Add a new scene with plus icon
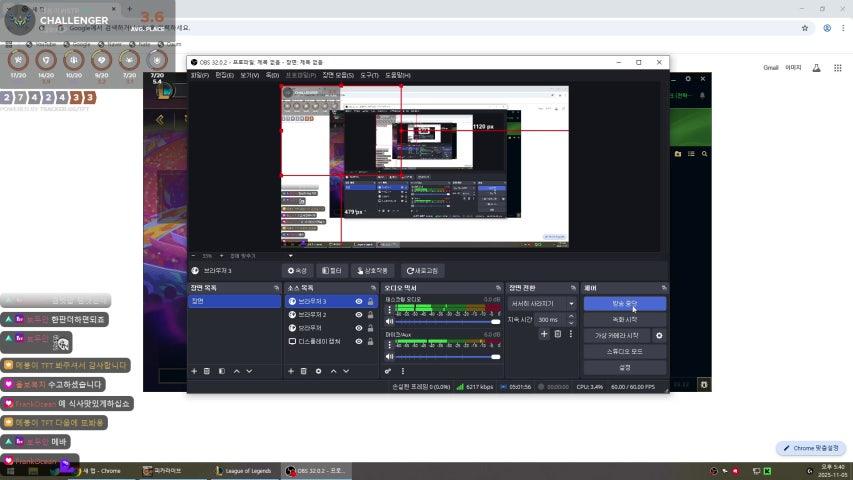 tap(194, 371)
